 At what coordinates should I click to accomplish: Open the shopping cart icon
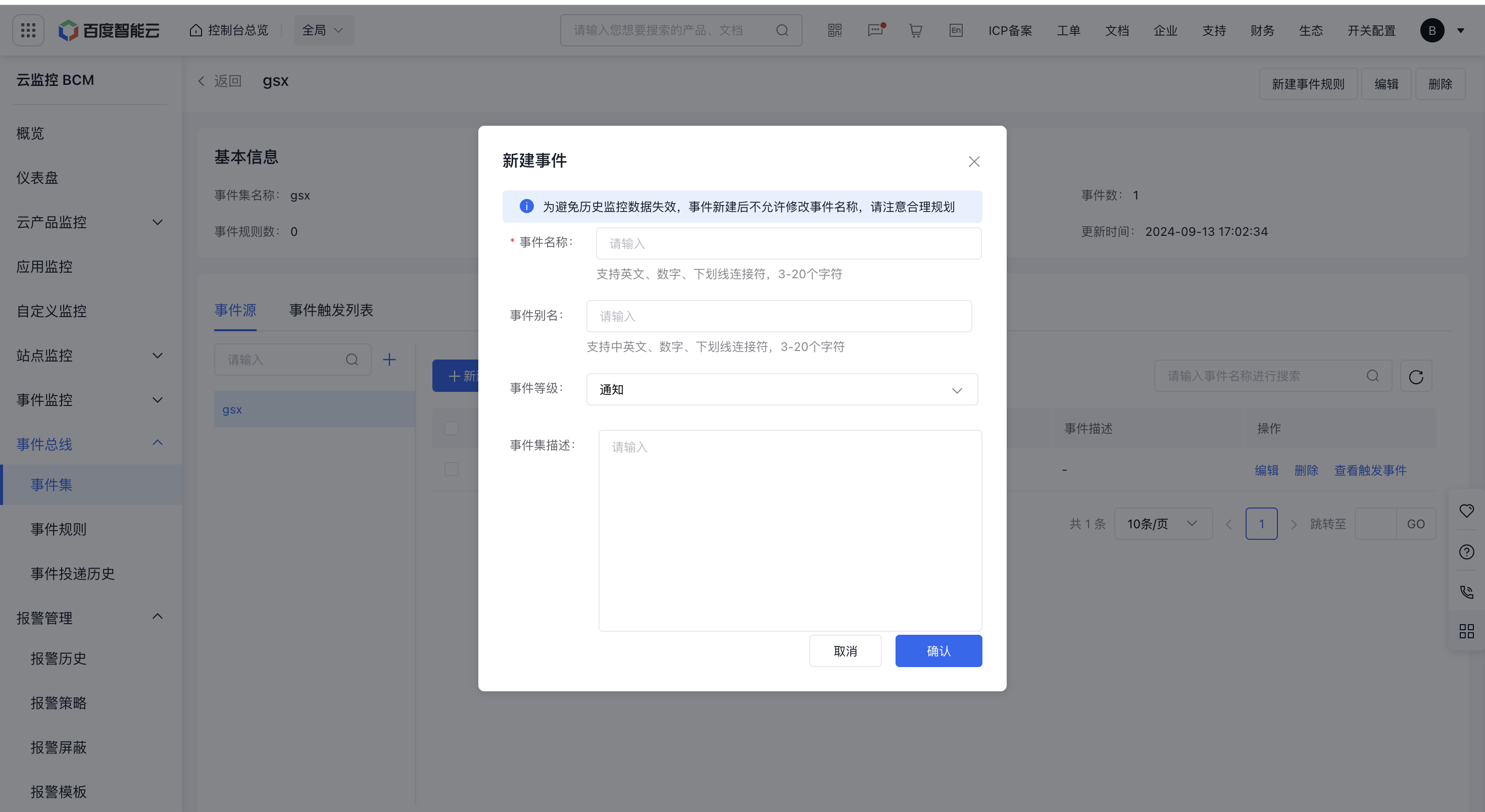pos(915,30)
